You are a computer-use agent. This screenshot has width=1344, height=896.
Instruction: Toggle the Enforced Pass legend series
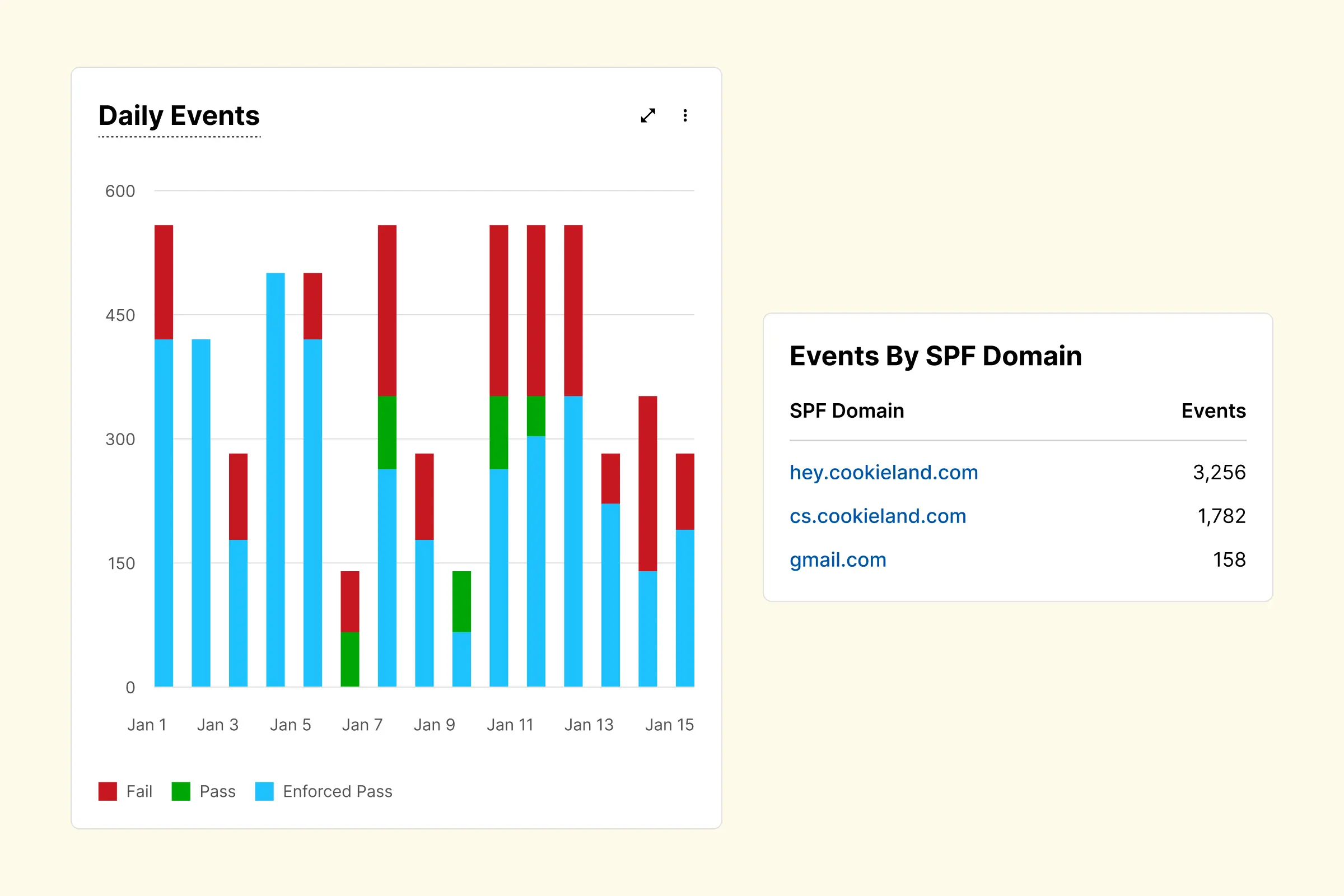337,791
